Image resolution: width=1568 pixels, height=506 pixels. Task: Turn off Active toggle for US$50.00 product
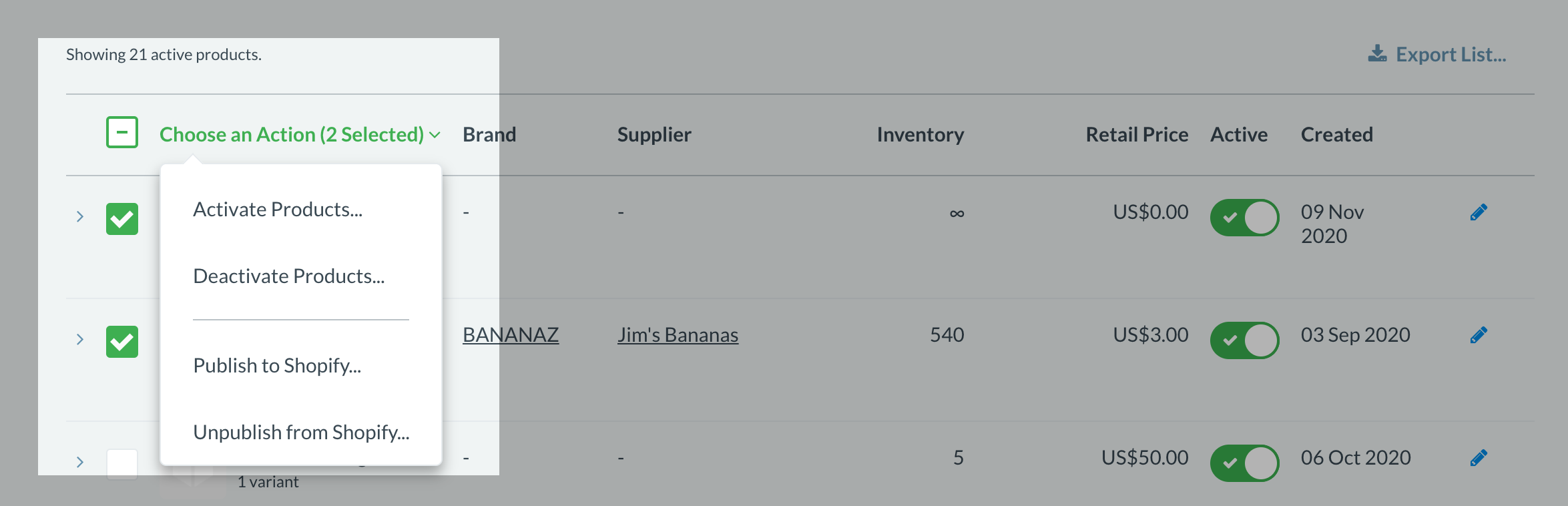1244,463
